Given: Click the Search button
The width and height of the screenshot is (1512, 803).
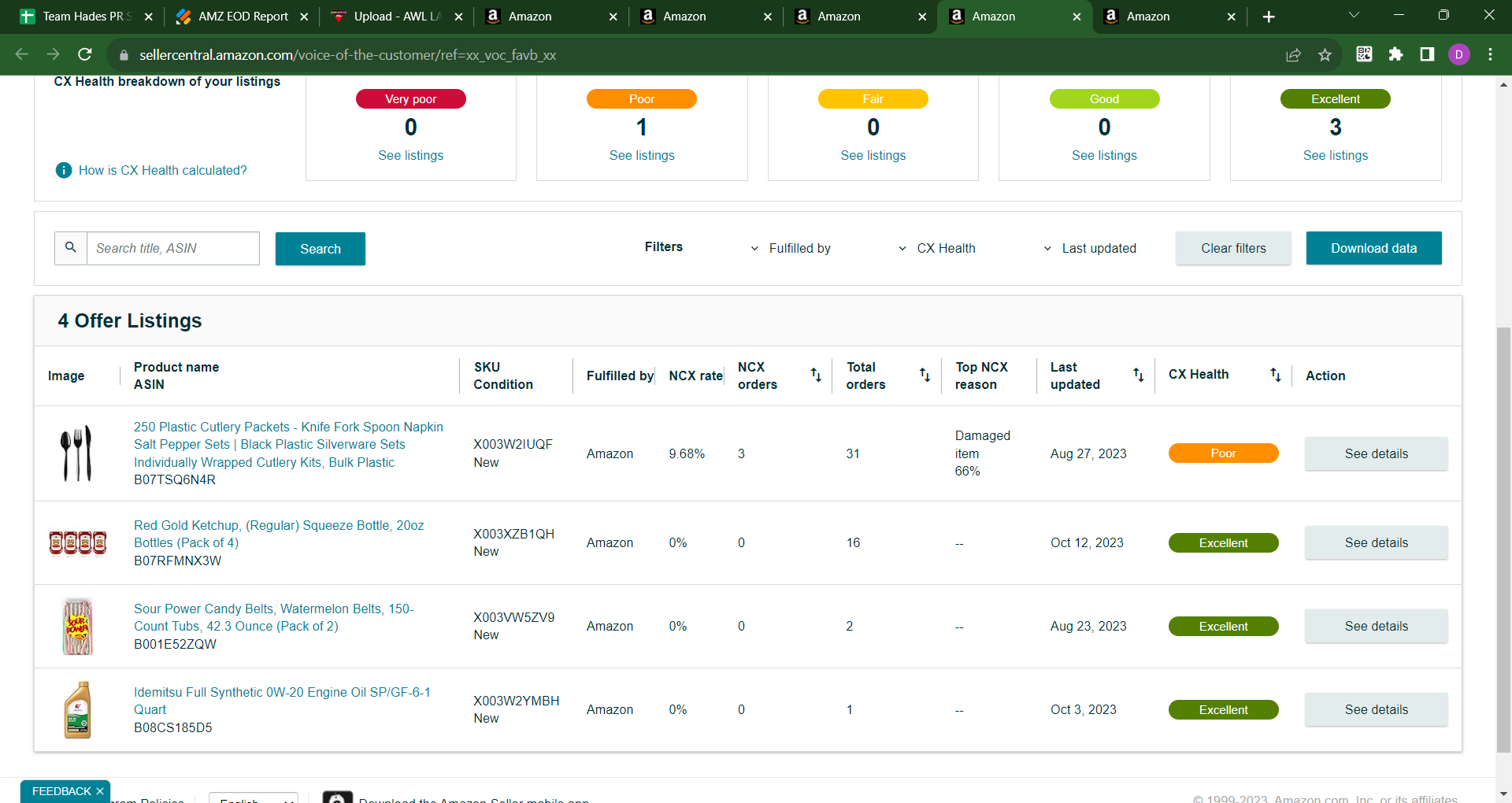Looking at the screenshot, I should click(321, 249).
